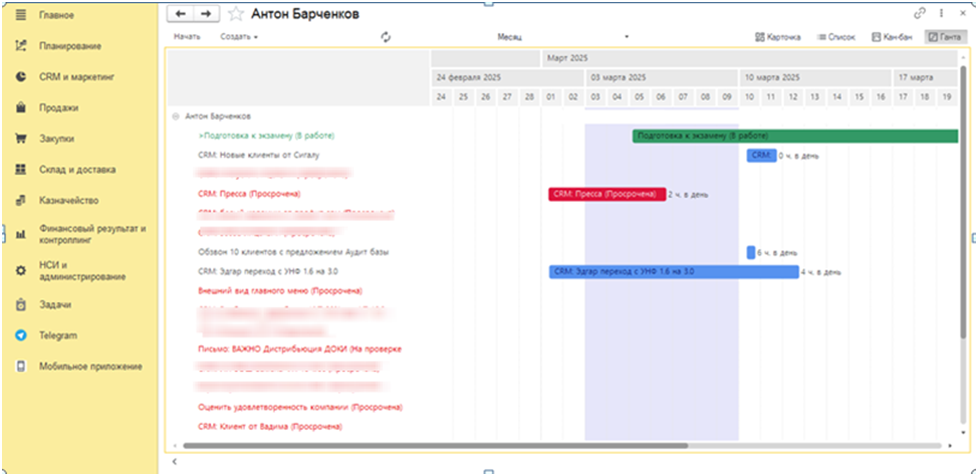
Task: Open CRM и маркетинг section
Action: tap(79, 76)
